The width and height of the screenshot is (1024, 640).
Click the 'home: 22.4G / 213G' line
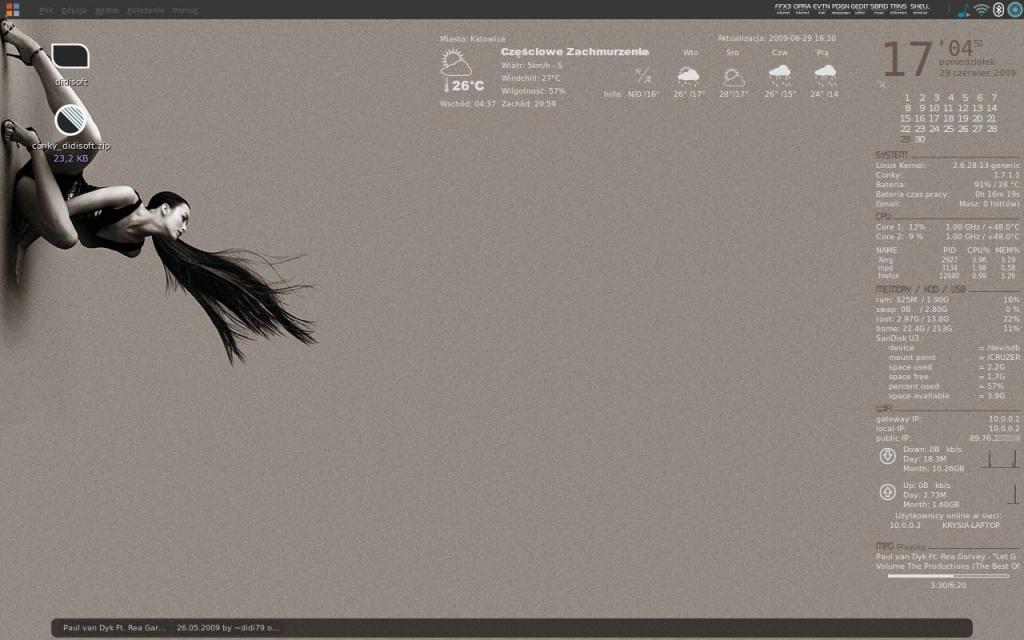(948, 328)
